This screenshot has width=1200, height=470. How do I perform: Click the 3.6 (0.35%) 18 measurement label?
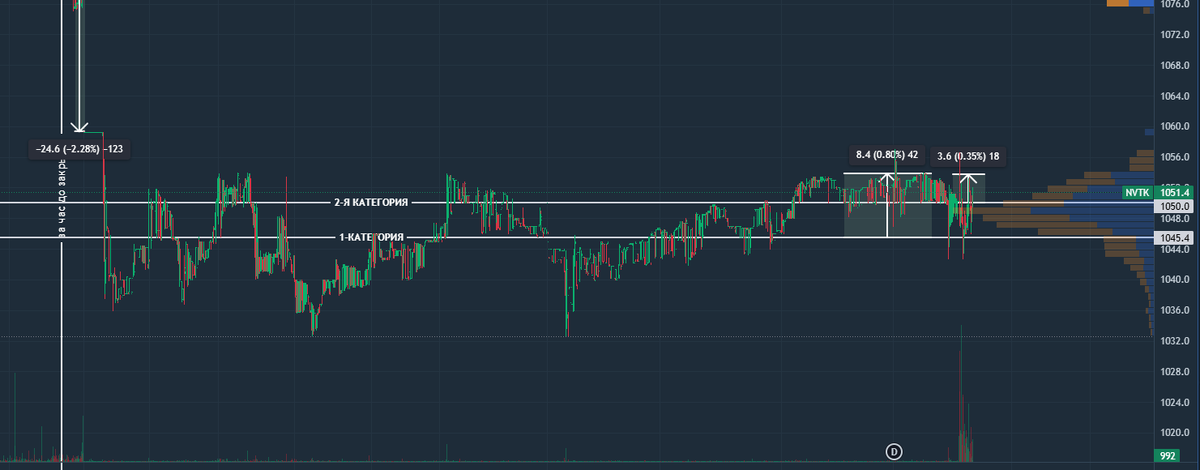point(969,156)
